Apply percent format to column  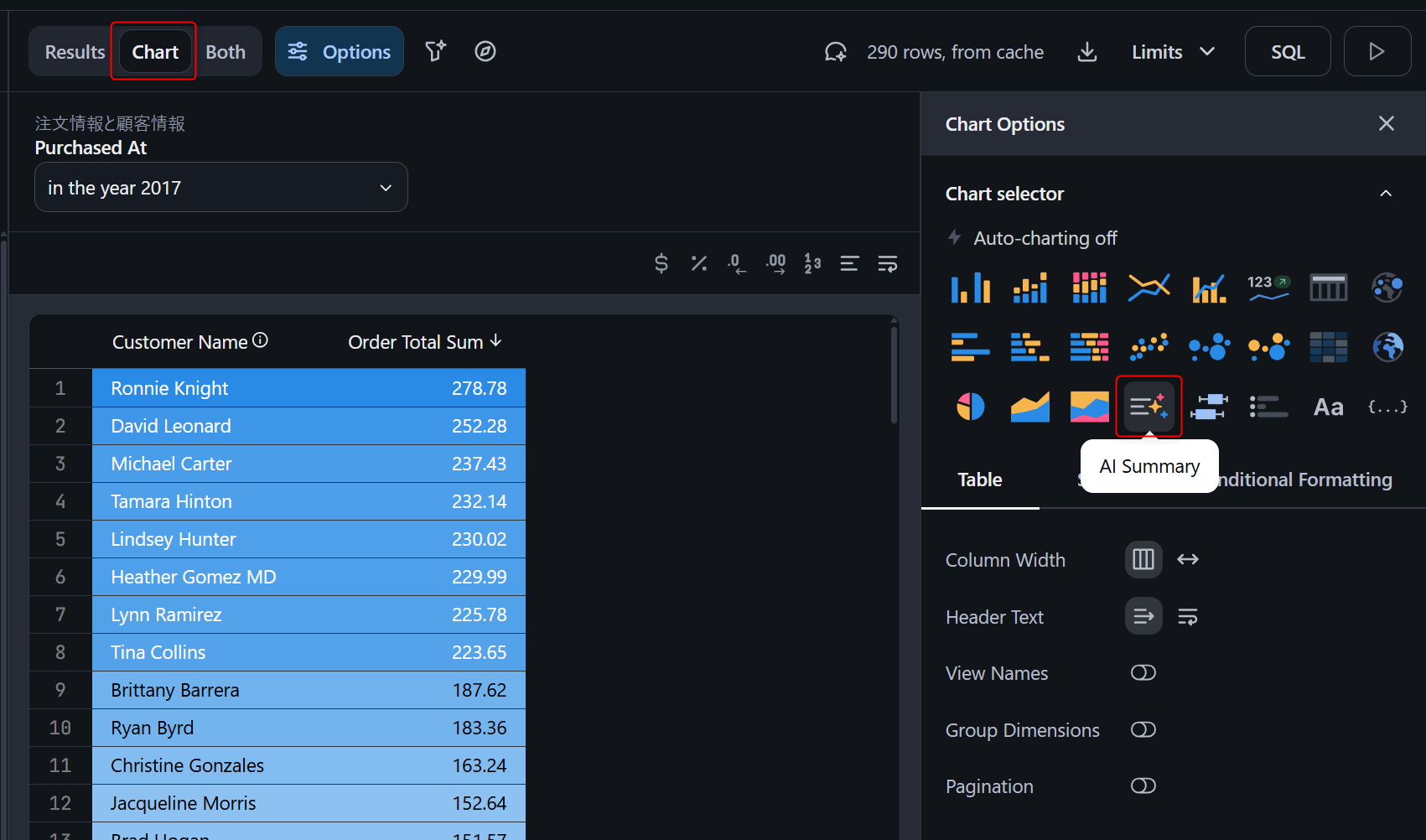[x=698, y=264]
